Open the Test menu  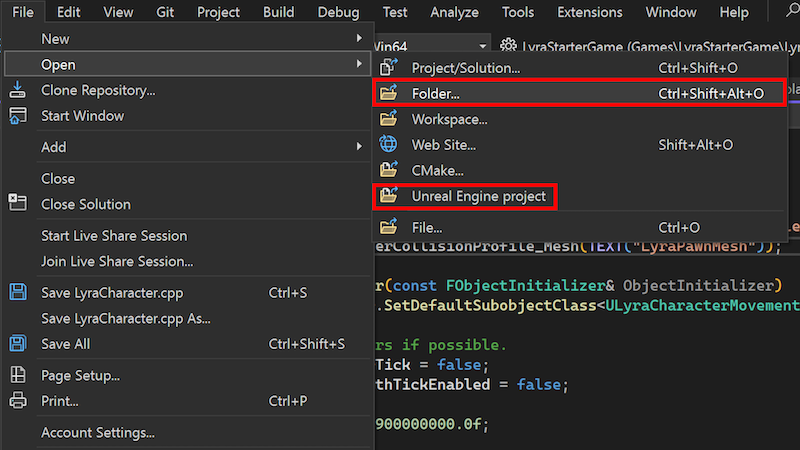(x=395, y=12)
